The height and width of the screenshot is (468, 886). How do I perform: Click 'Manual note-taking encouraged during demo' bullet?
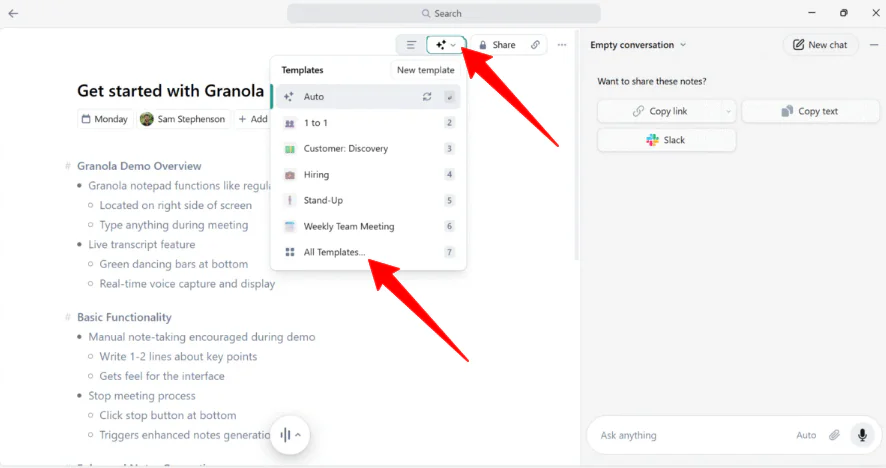coord(202,337)
